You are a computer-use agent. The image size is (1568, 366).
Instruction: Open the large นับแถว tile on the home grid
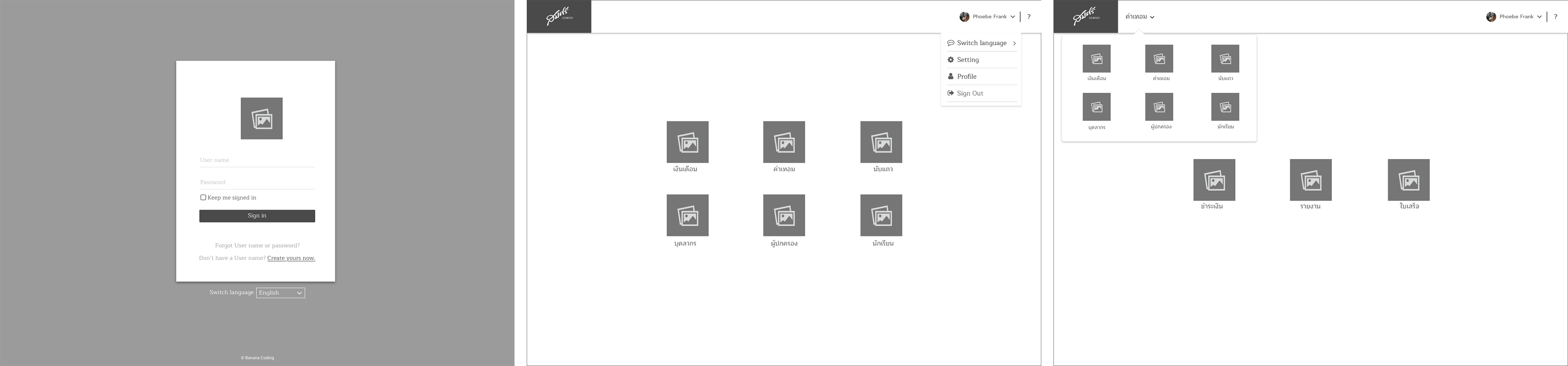(x=881, y=142)
